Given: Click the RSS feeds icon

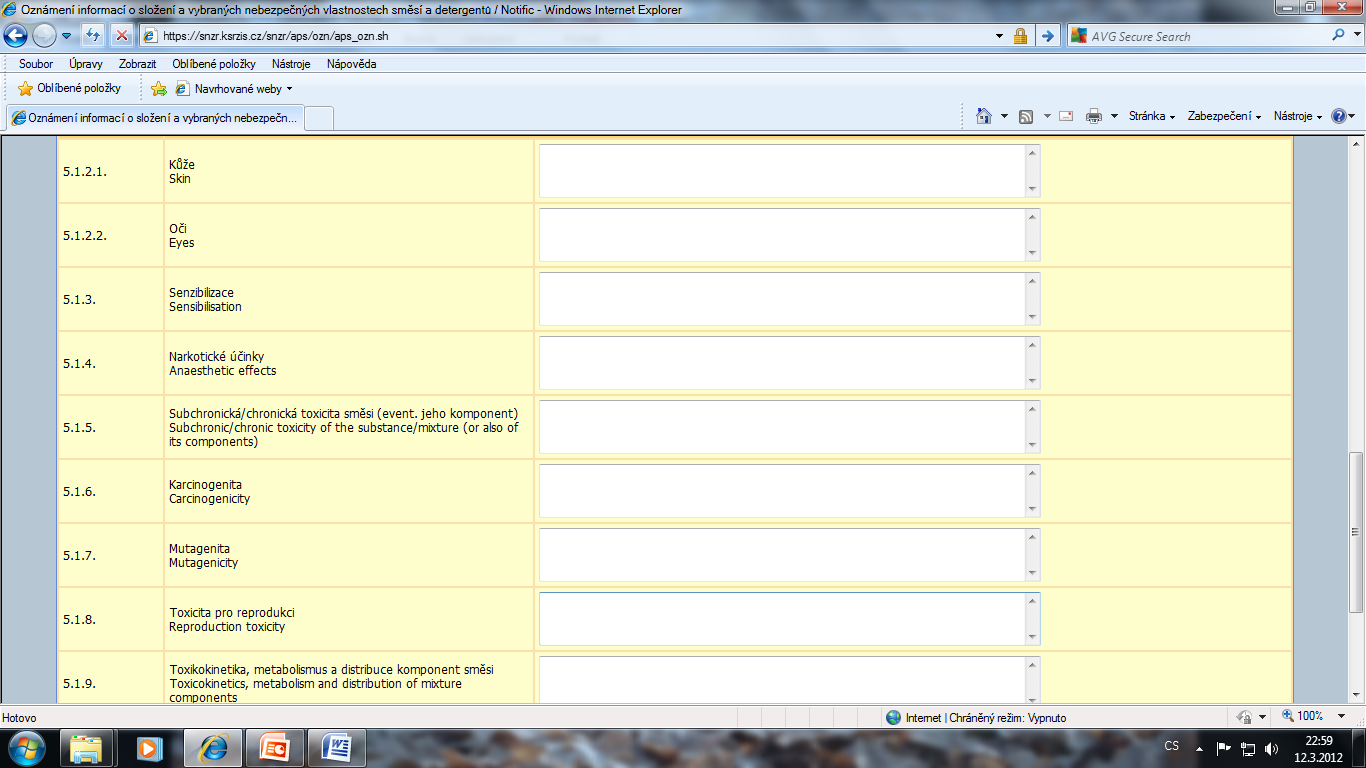Looking at the screenshot, I should (x=1026, y=116).
